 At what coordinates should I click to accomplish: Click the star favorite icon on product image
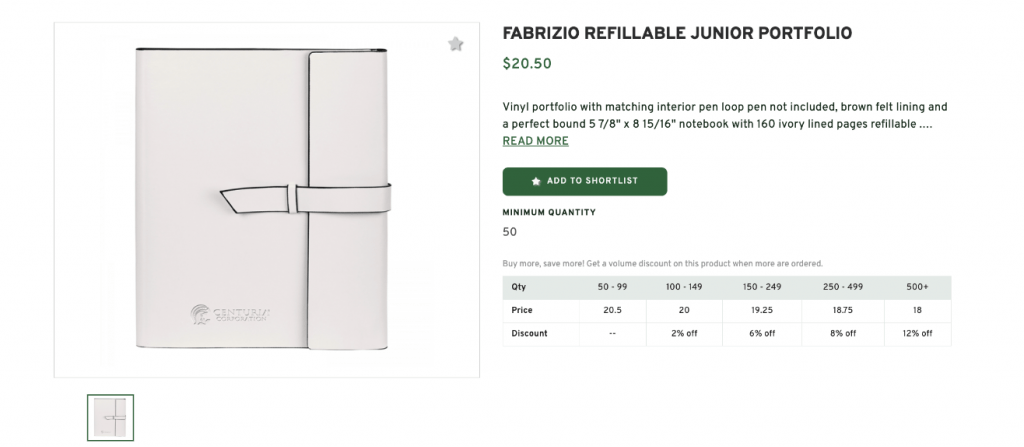point(456,44)
